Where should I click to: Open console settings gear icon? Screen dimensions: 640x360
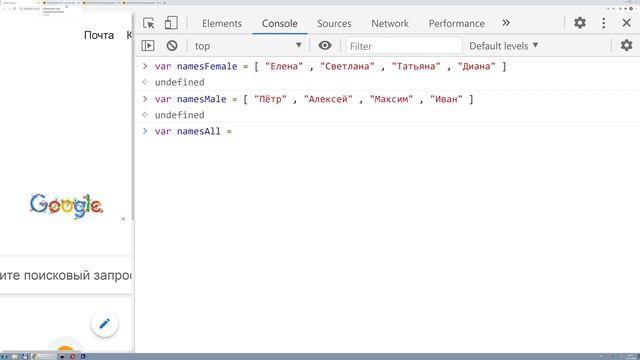click(627, 45)
